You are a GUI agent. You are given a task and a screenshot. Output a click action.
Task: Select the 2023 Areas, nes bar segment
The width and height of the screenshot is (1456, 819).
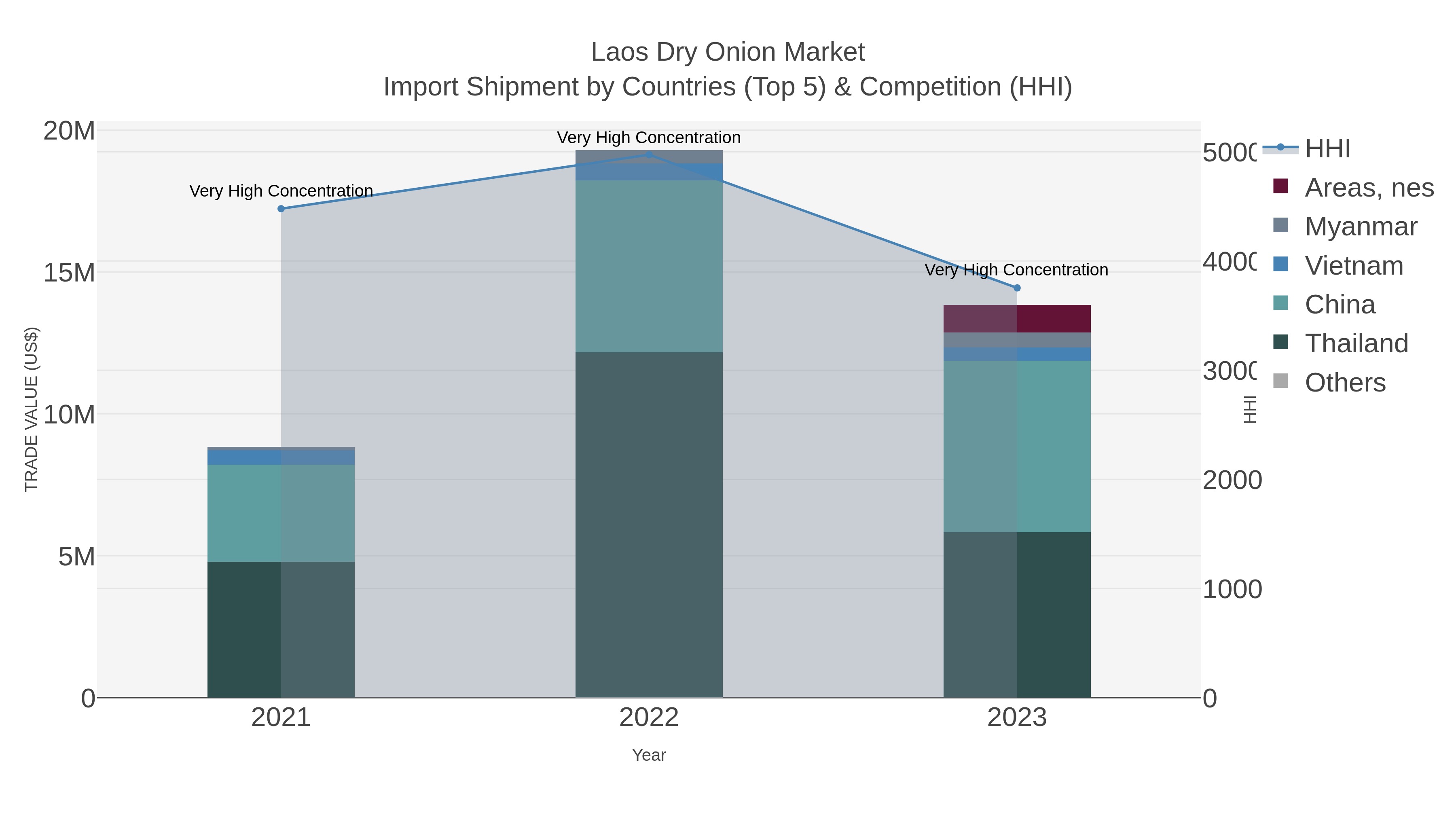click(x=1017, y=319)
